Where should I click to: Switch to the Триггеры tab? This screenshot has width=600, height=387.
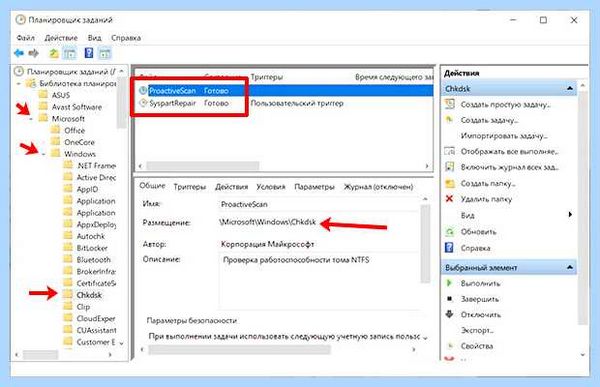(x=190, y=187)
